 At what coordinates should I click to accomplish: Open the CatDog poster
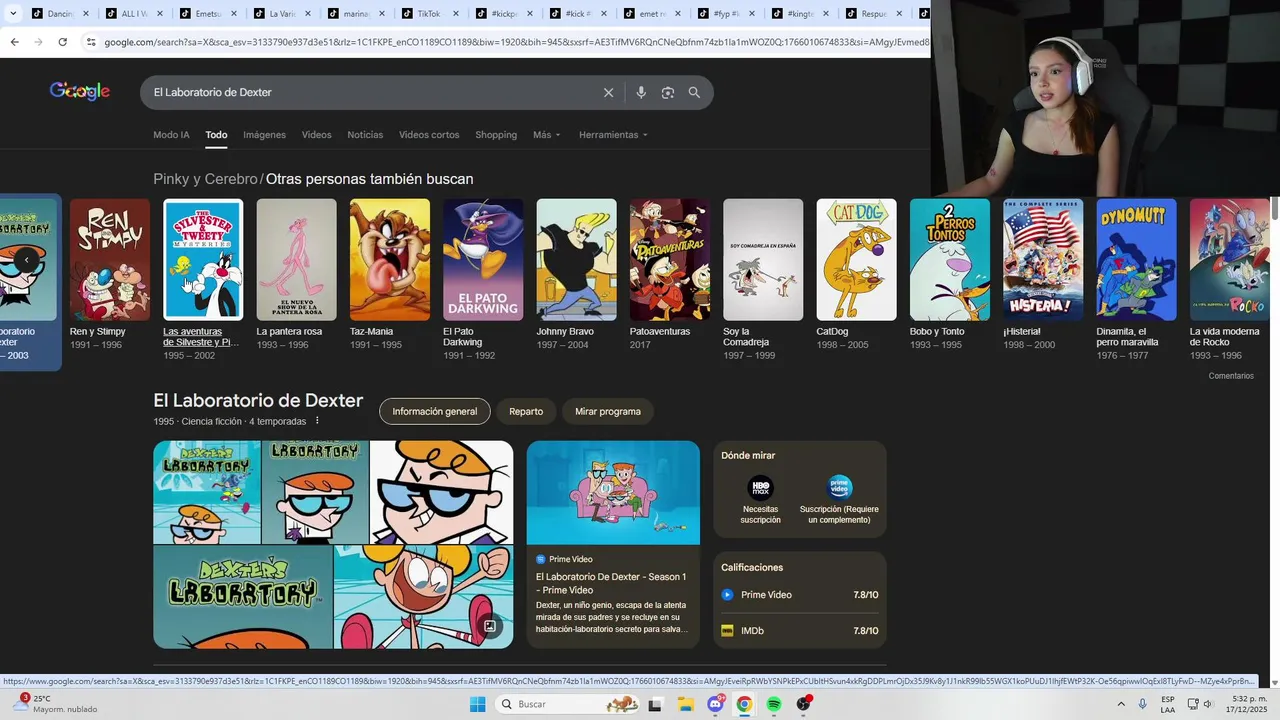click(x=857, y=260)
